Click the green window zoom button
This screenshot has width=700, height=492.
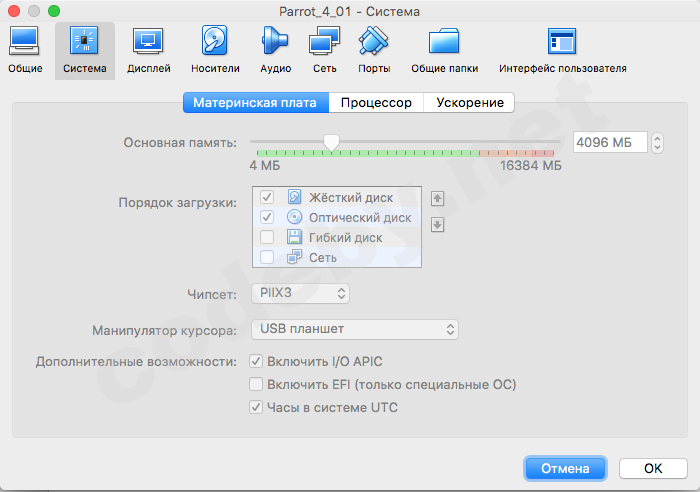click(x=54, y=11)
